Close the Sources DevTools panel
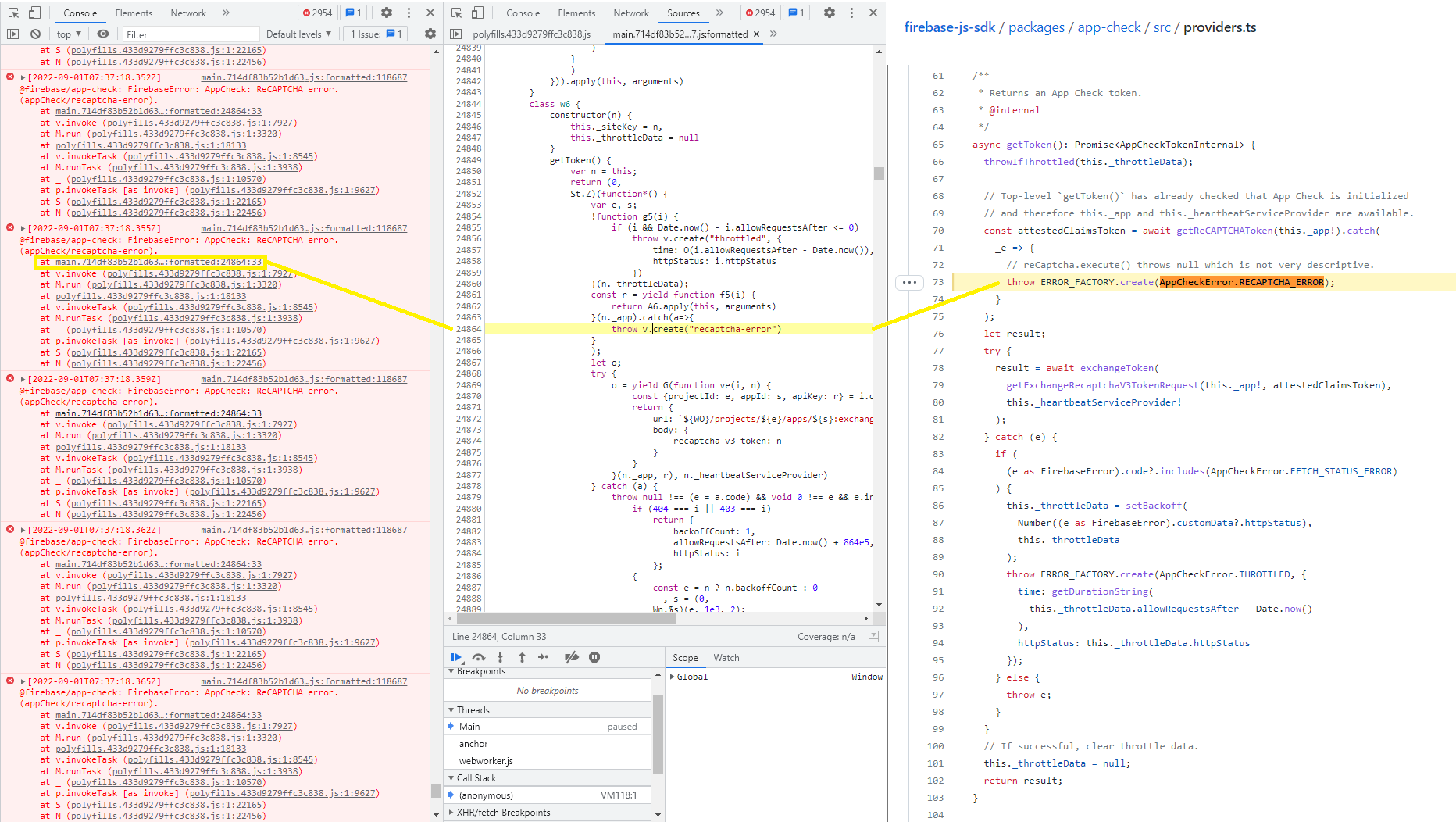This screenshot has width=1456, height=822. tap(873, 13)
